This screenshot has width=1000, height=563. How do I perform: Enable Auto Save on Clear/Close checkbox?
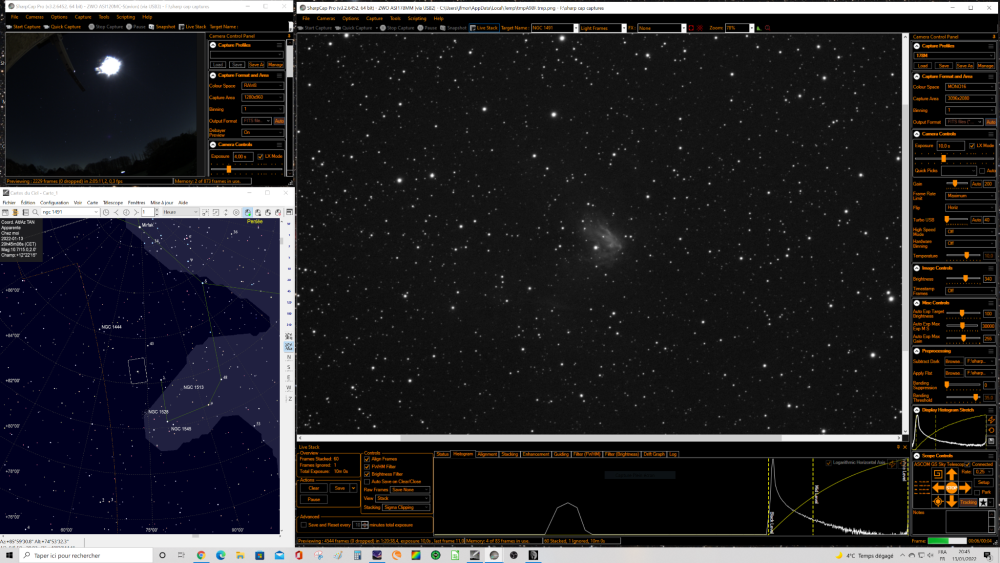point(367,482)
